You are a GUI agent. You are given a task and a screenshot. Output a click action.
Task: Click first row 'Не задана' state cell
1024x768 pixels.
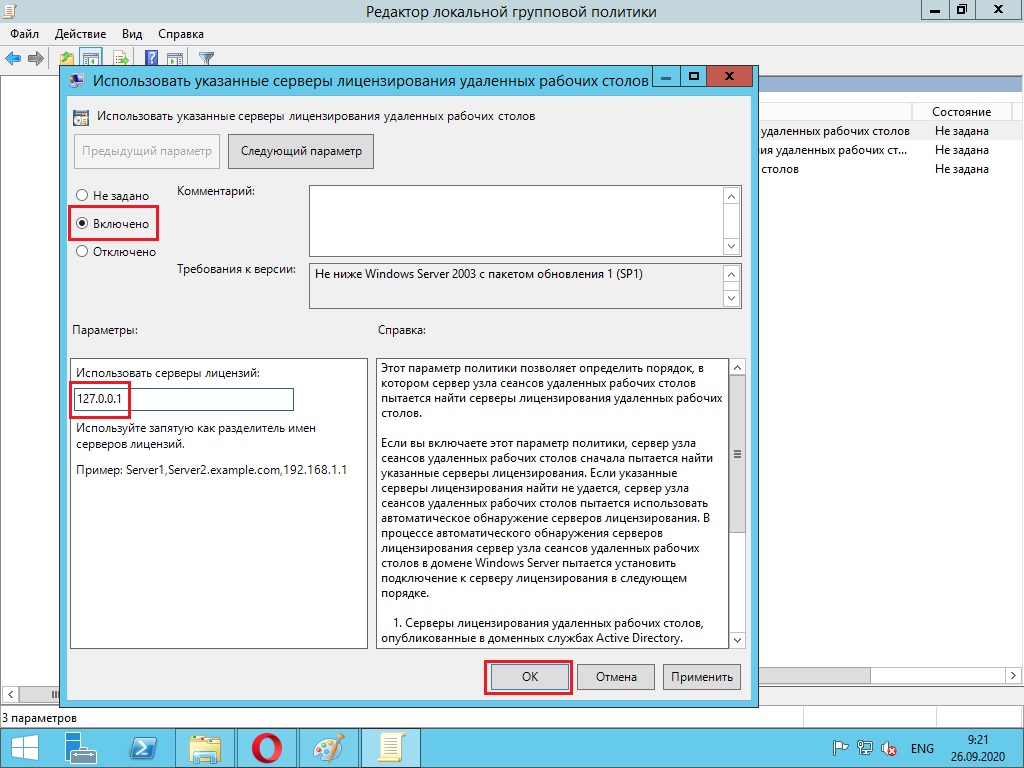point(961,131)
